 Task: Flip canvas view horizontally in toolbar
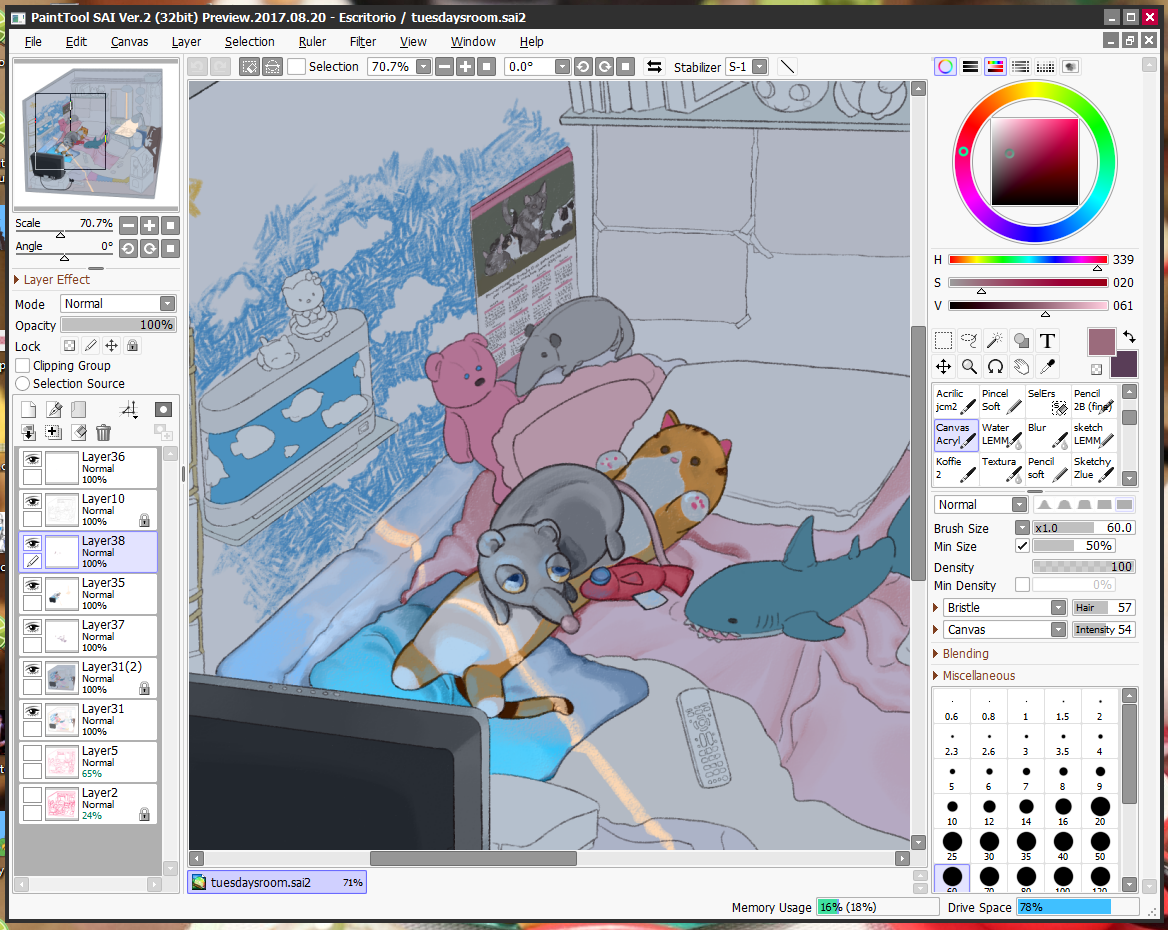[x=654, y=67]
